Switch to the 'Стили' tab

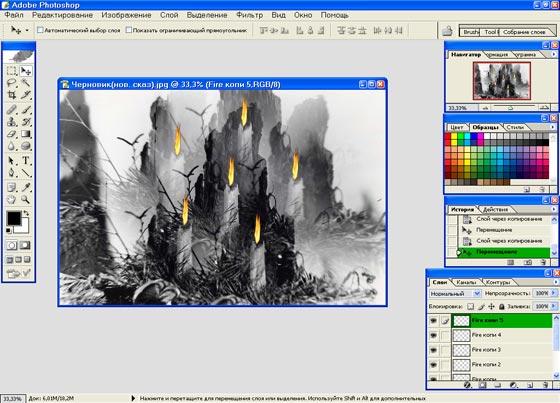pos(515,127)
